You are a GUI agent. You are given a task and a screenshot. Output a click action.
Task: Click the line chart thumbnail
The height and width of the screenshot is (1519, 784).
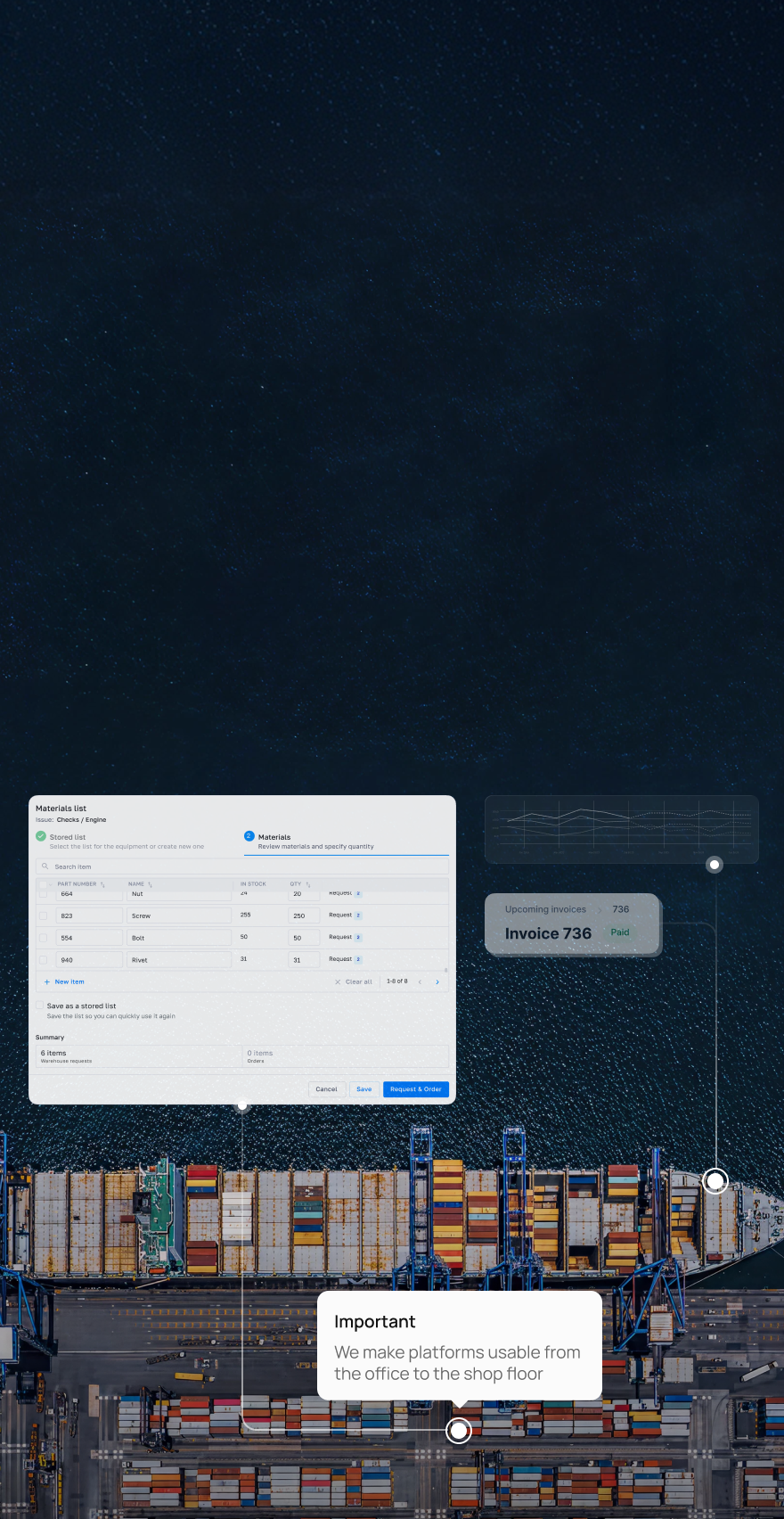(x=621, y=829)
